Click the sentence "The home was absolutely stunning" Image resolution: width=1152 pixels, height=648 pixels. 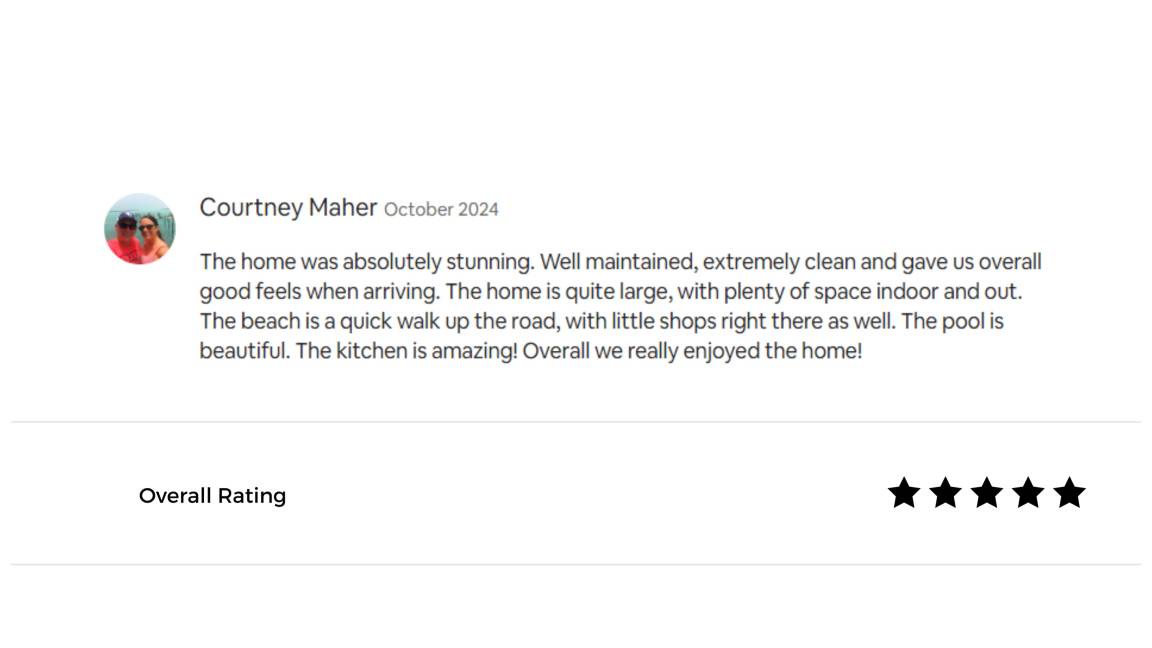click(366, 262)
